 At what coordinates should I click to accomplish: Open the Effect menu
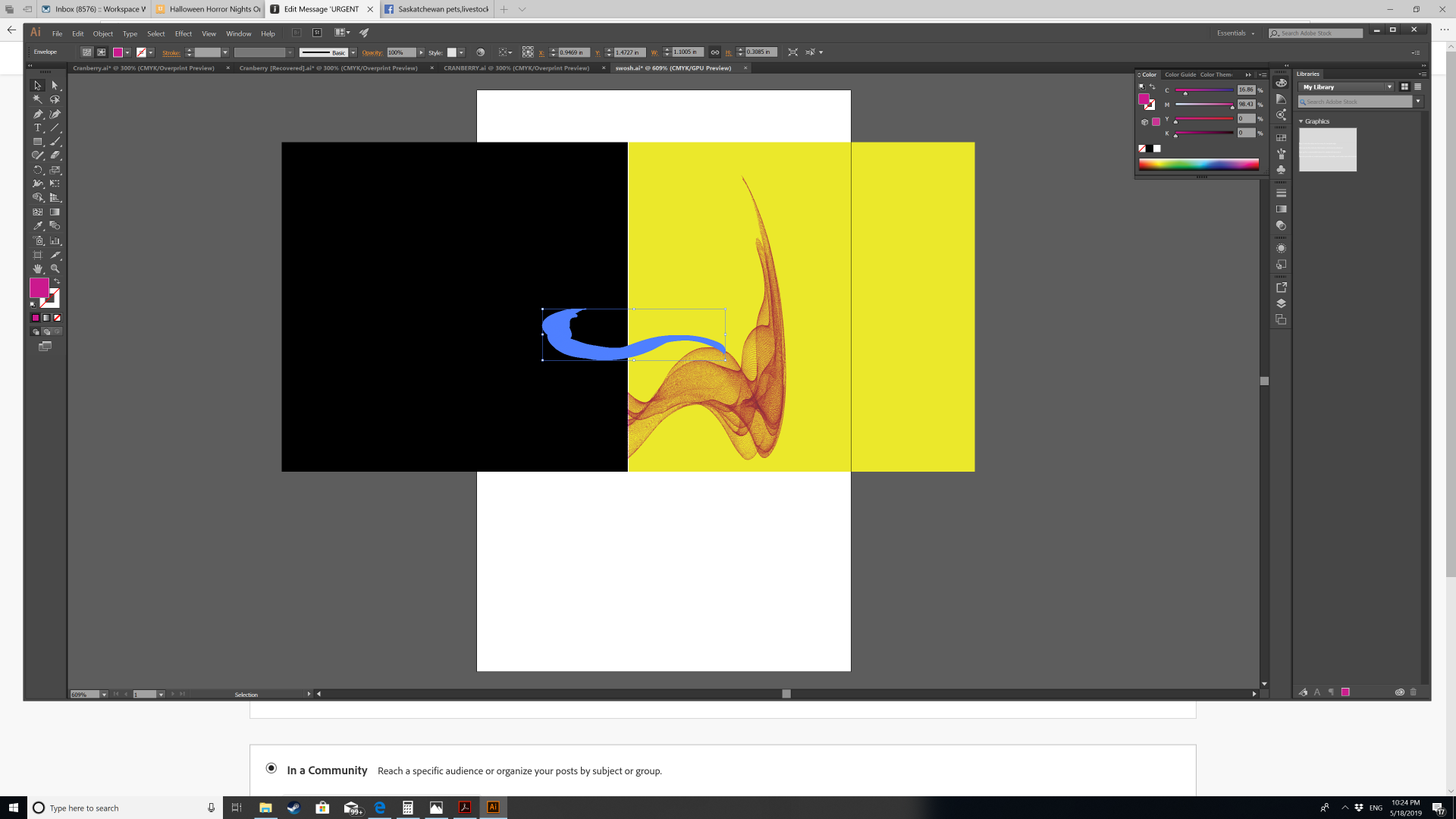pyautogui.click(x=183, y=33)
